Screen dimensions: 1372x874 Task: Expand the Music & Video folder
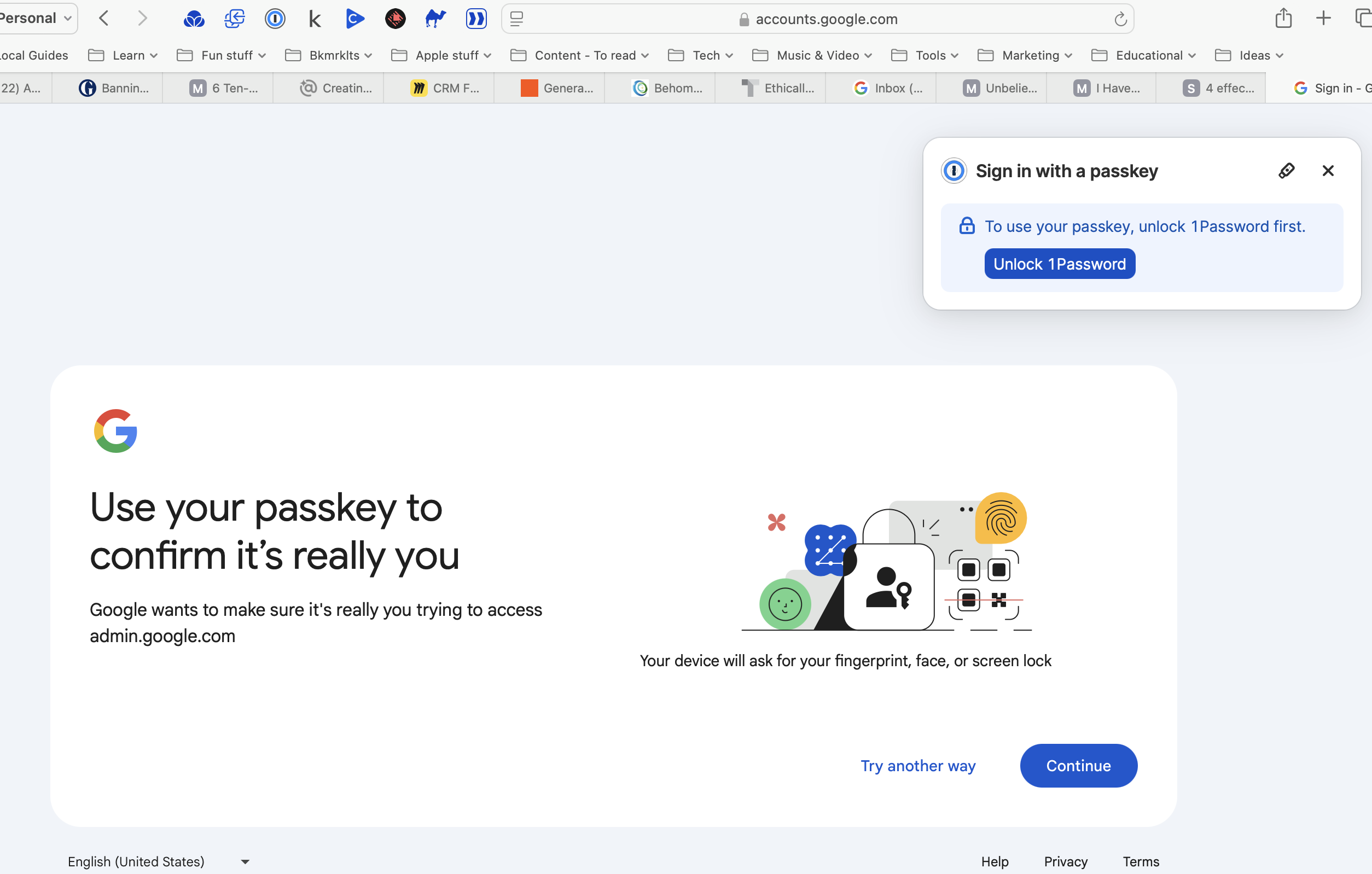(x=812, y=55)
